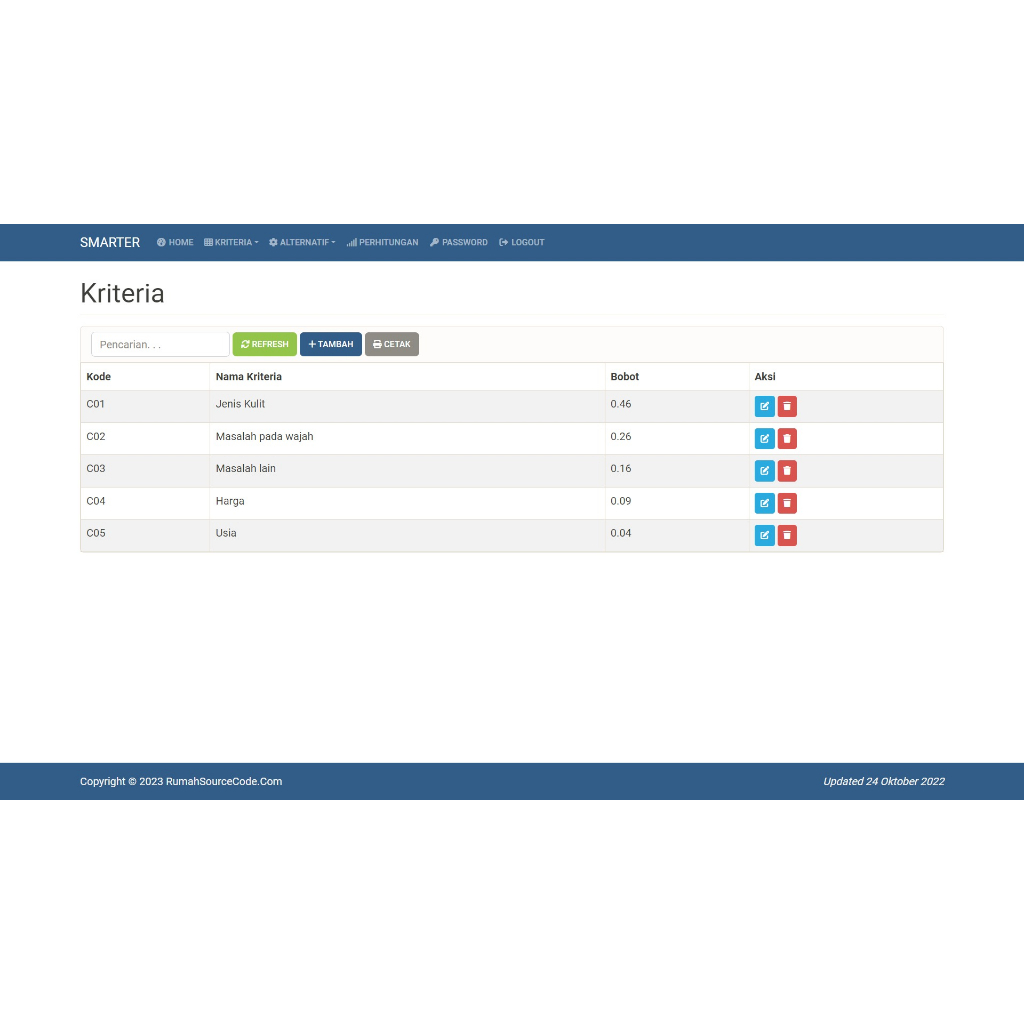The image size is (1024, 1024).
Task: Delete the Usia criterion
Action: coord(787,536)
